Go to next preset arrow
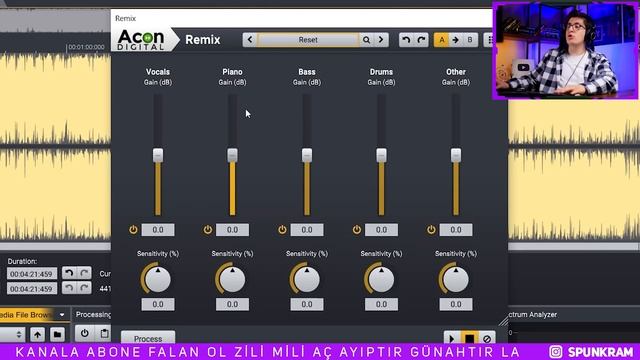Viewport: 640px width, 360px height. coord(381,40)
